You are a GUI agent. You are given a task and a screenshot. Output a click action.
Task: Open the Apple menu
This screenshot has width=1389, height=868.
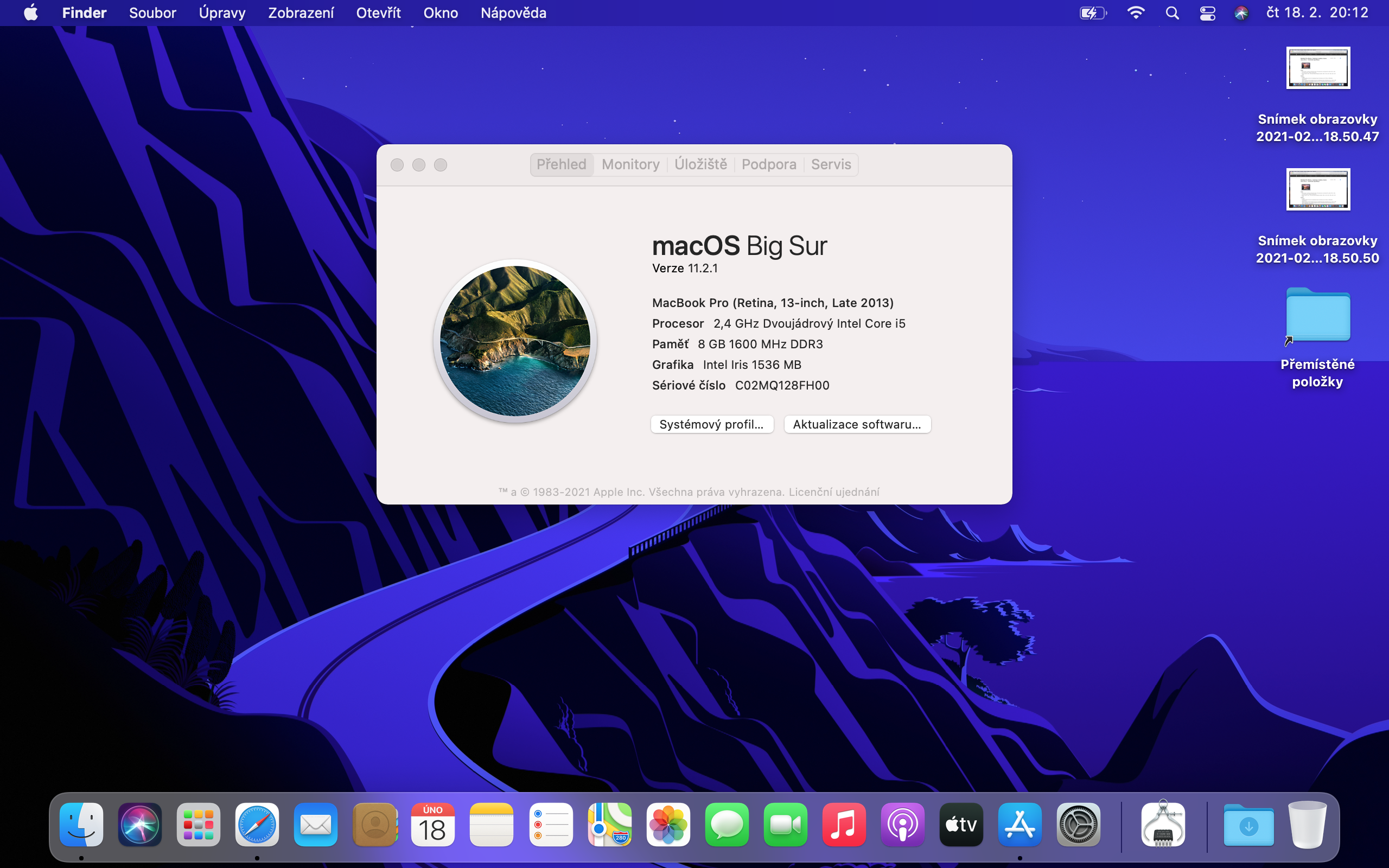[31, 12]
